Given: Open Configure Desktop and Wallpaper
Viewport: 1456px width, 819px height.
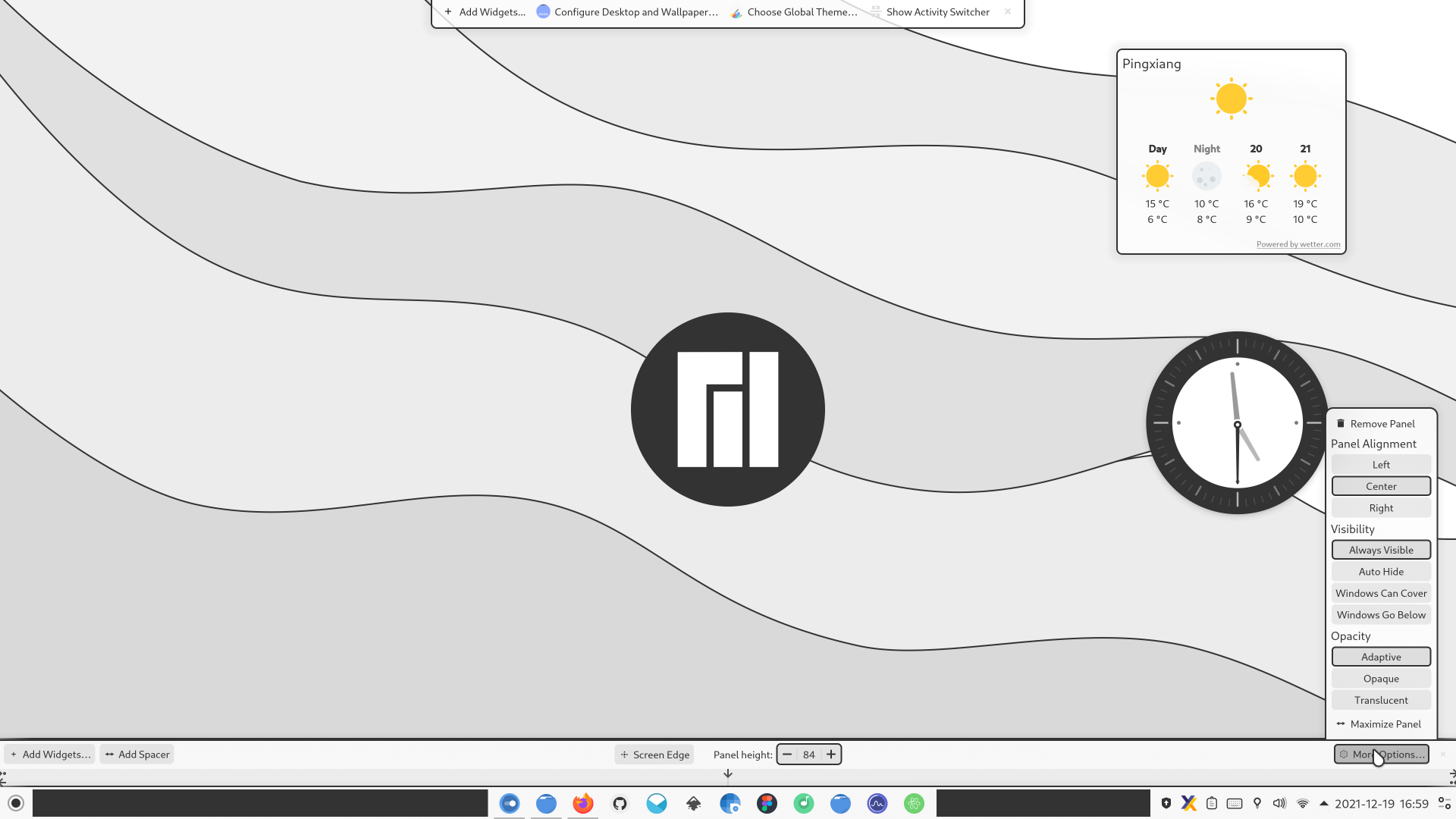Looking at the screenshot, I should pyautogui.click(x=627, y=12).
